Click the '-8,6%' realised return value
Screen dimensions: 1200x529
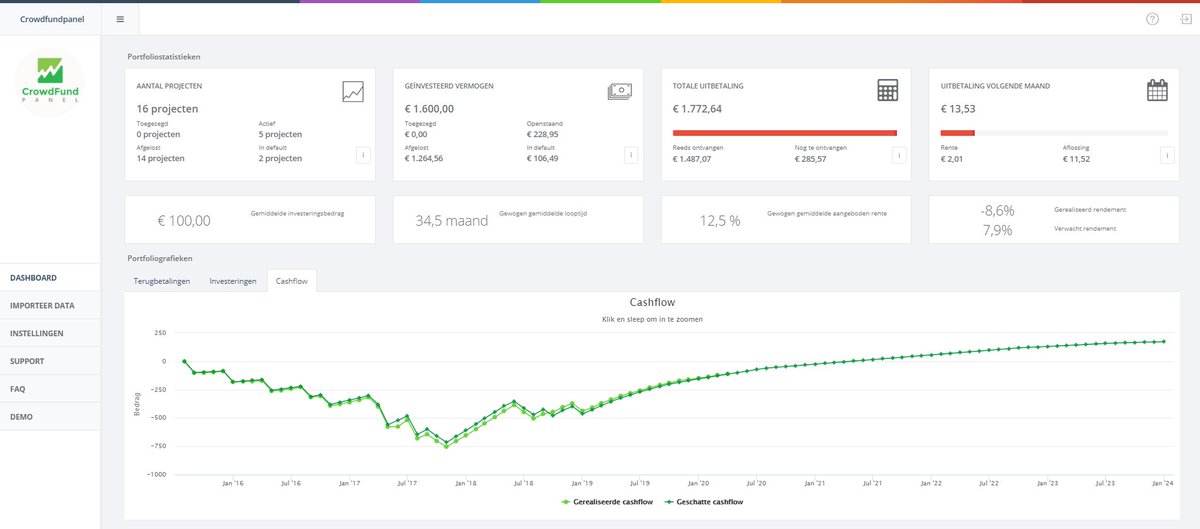pyautogui.click(x=997, y=211)
